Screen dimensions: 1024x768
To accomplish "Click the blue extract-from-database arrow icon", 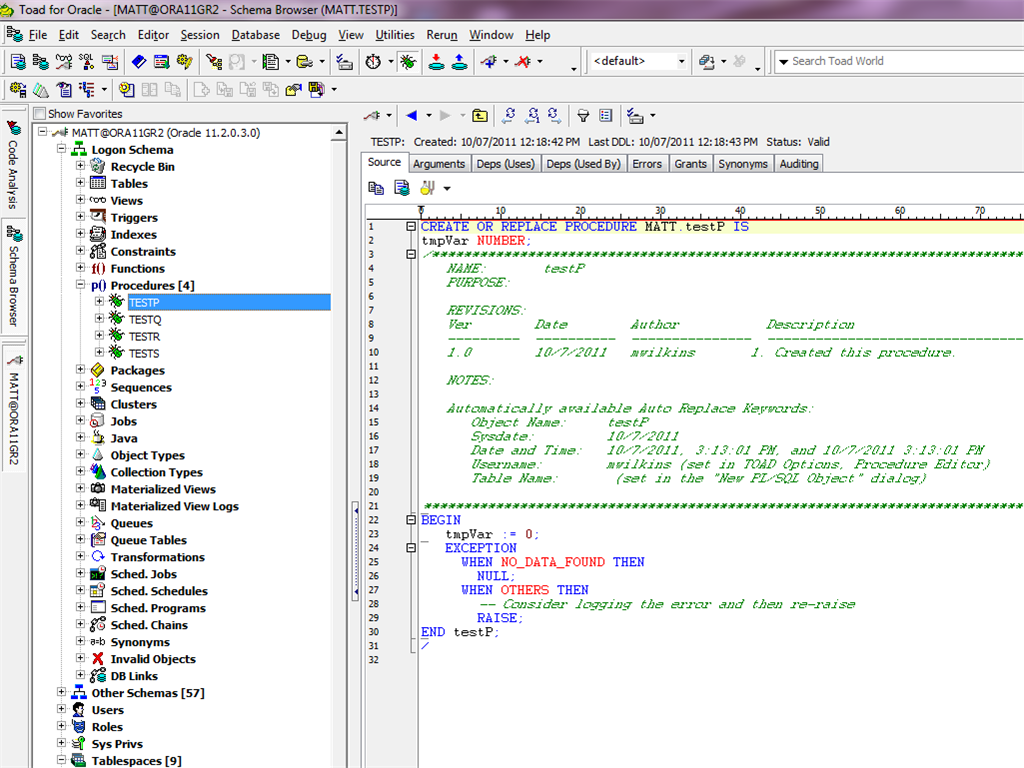I will point(458,62).
